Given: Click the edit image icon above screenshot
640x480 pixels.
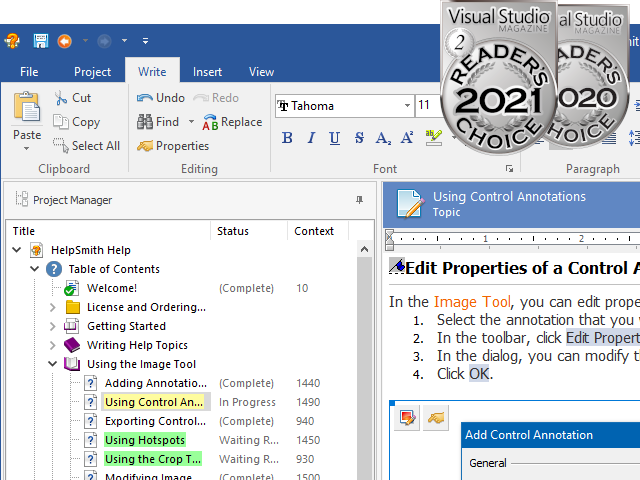Looking at the screenshot, I should tap(407, 418).
